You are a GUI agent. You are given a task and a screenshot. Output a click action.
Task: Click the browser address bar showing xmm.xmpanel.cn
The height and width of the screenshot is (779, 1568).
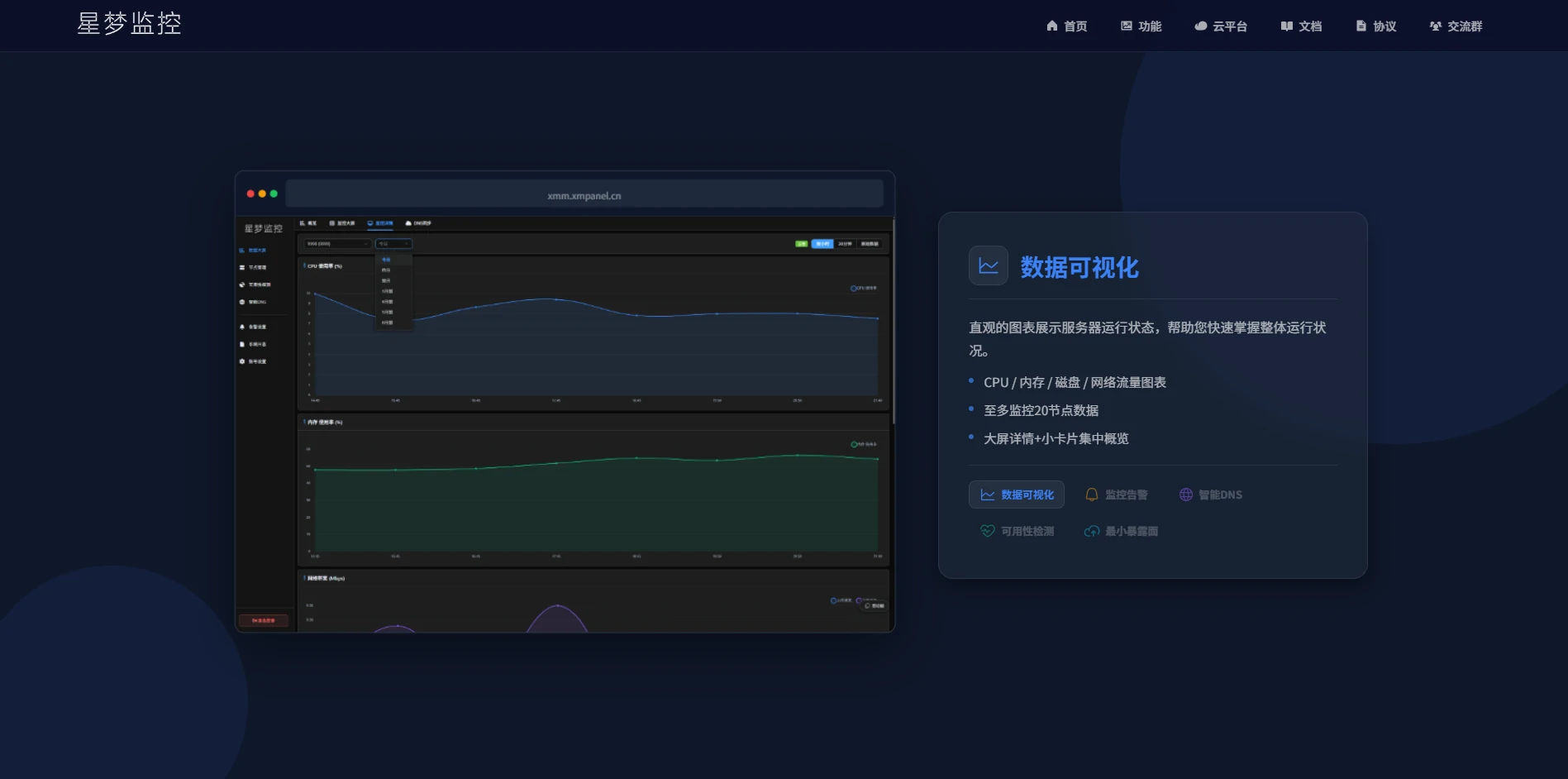(x=583, y=194)
